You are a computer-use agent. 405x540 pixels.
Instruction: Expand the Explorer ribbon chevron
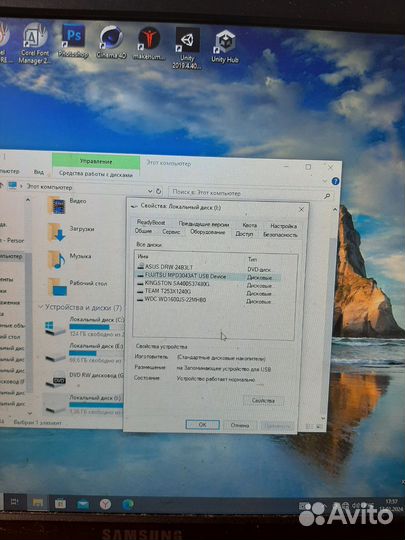[325, 181]
